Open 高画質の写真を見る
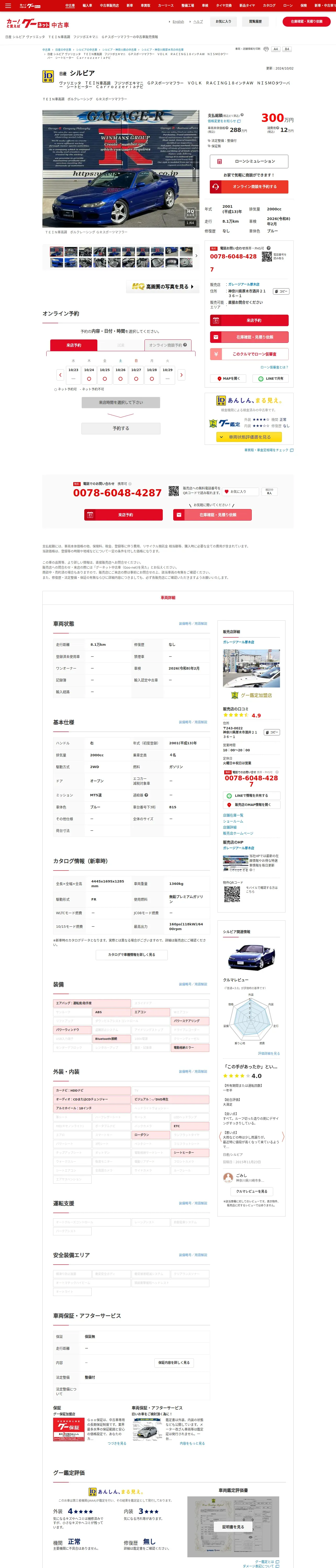Screen dimensions: 336x1568 coord(162,287)
